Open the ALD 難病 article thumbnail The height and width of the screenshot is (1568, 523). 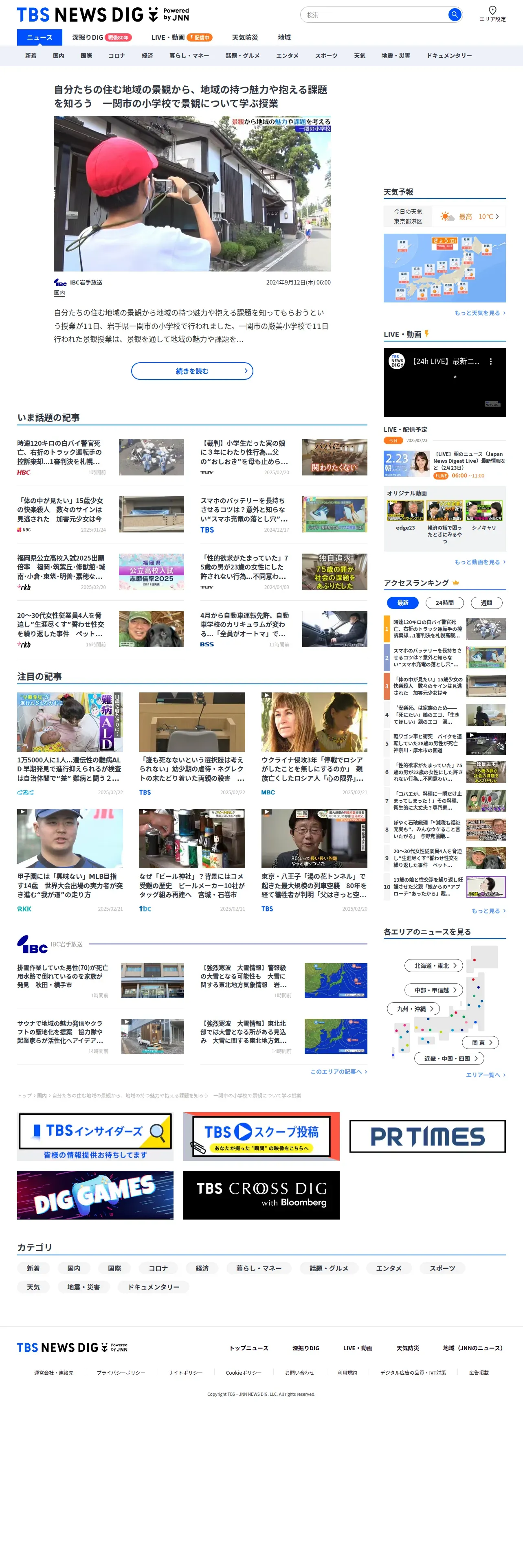point(70,721)
